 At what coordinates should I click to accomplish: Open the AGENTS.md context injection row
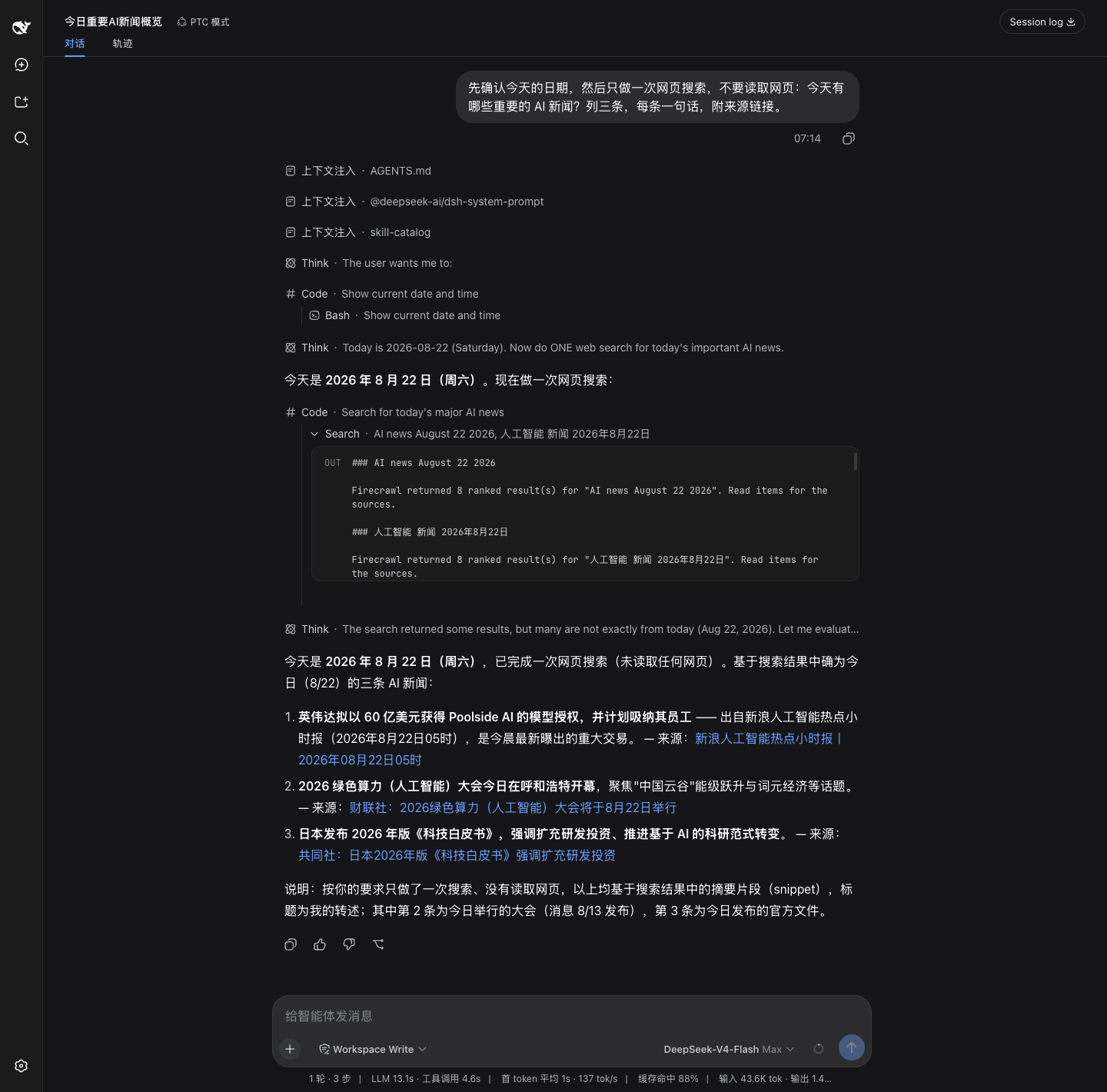(358, 171)
